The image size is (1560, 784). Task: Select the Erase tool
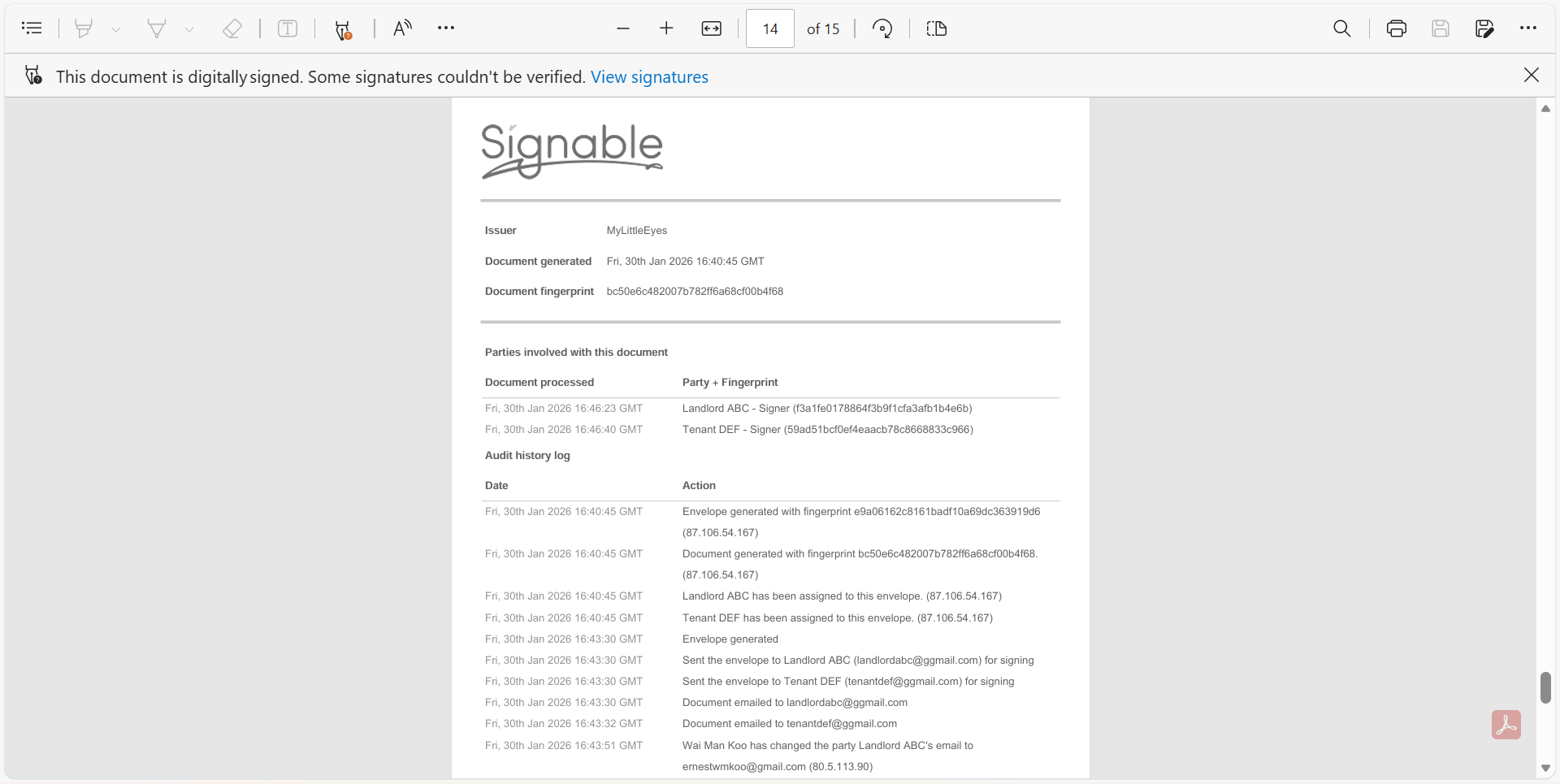[232, 28]
